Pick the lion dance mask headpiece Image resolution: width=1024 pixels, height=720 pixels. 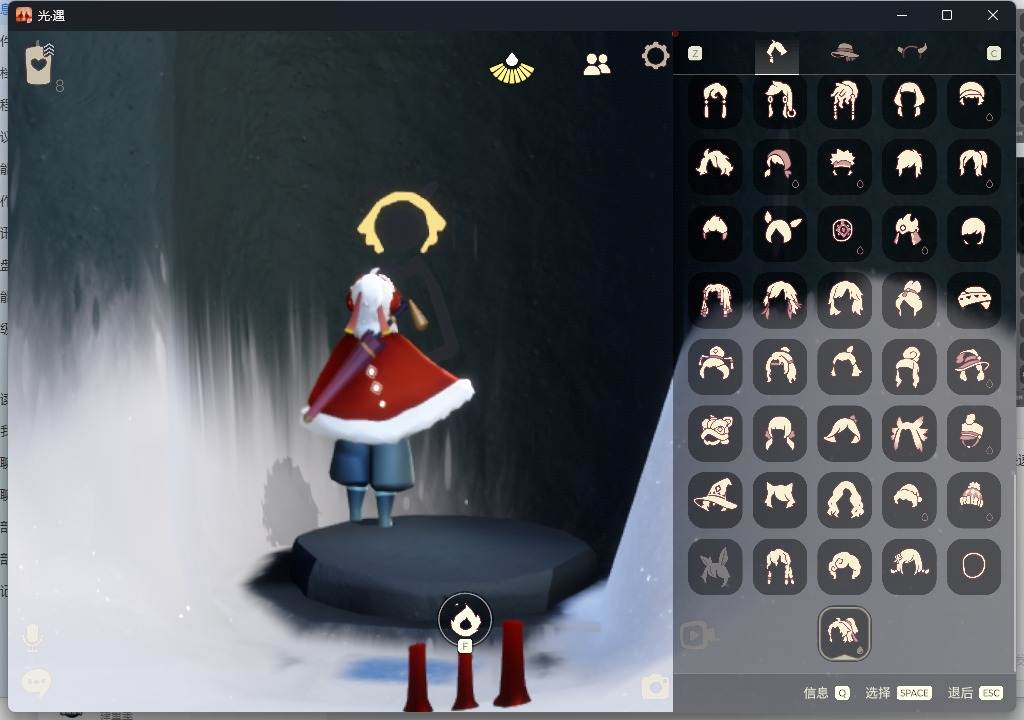point(715,433)
